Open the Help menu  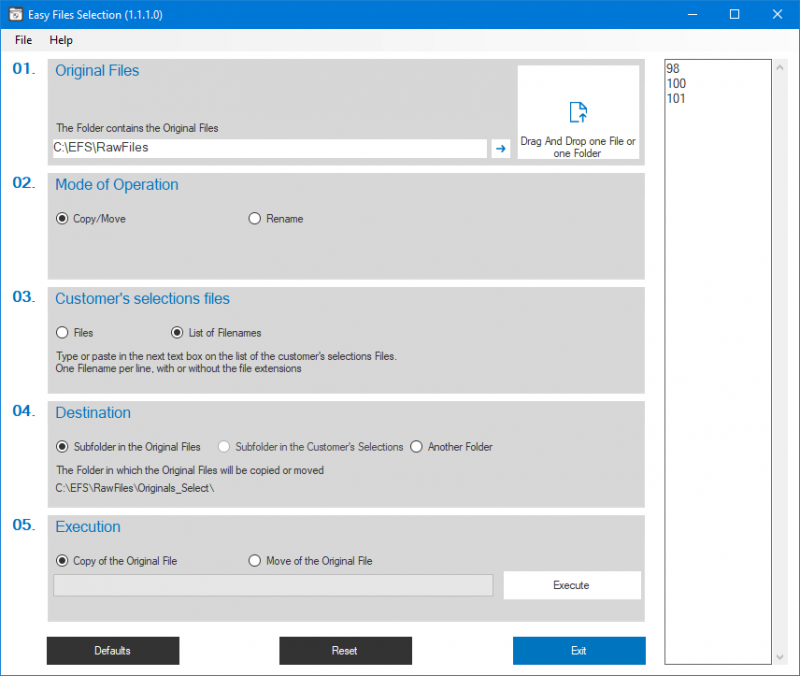click(x=61, y=40)
